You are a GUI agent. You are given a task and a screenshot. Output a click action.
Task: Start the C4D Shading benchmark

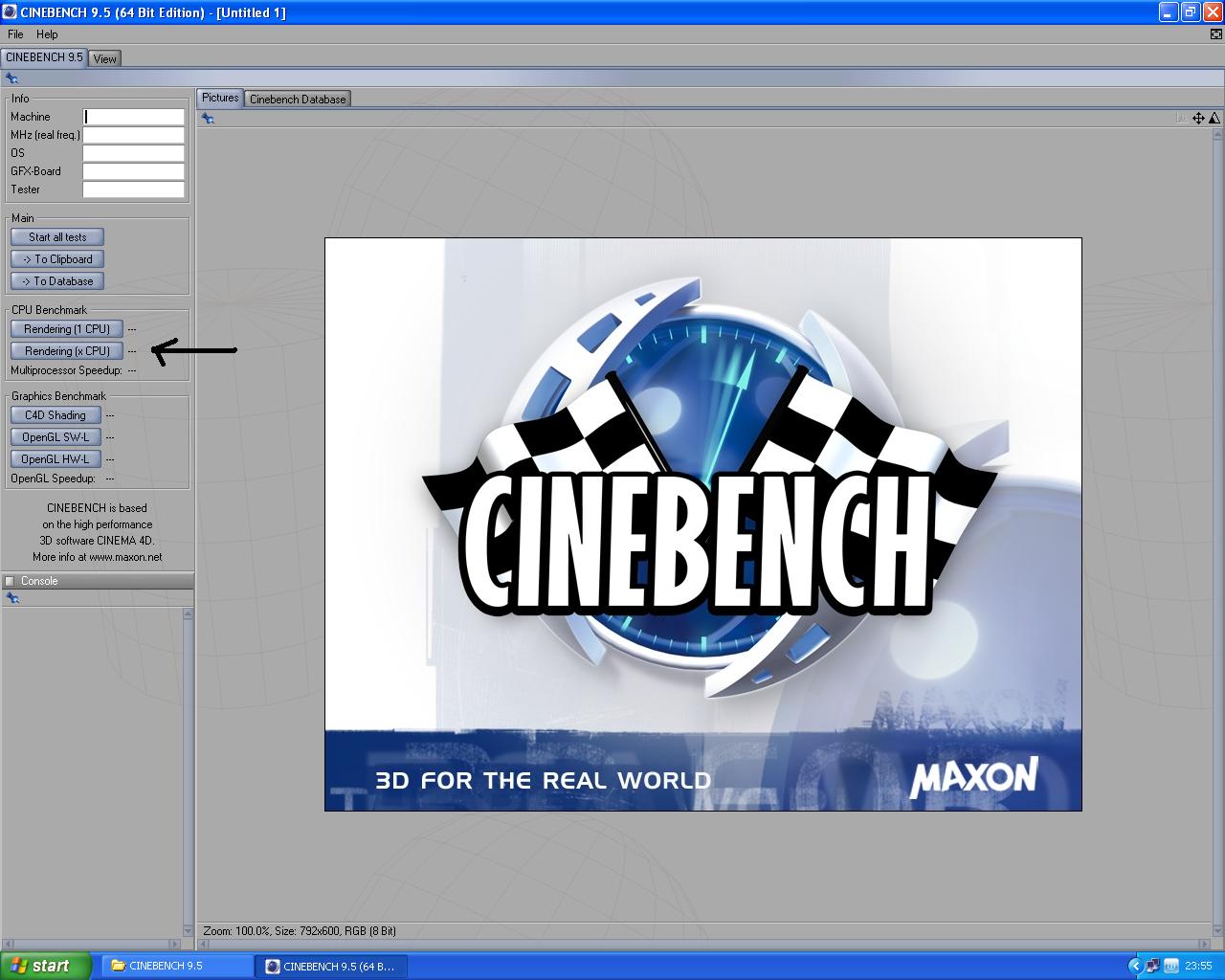pyautogui.click(x=56, y=415)
